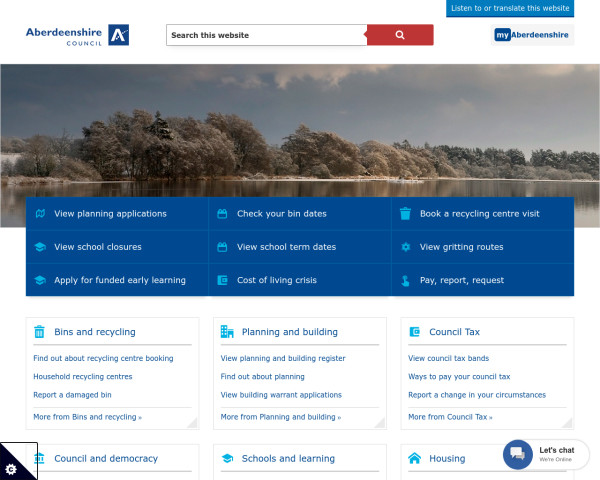Open the Housing heading
Image resolution: width=600 pixels, height=480 pixels.
pos(447,459)
